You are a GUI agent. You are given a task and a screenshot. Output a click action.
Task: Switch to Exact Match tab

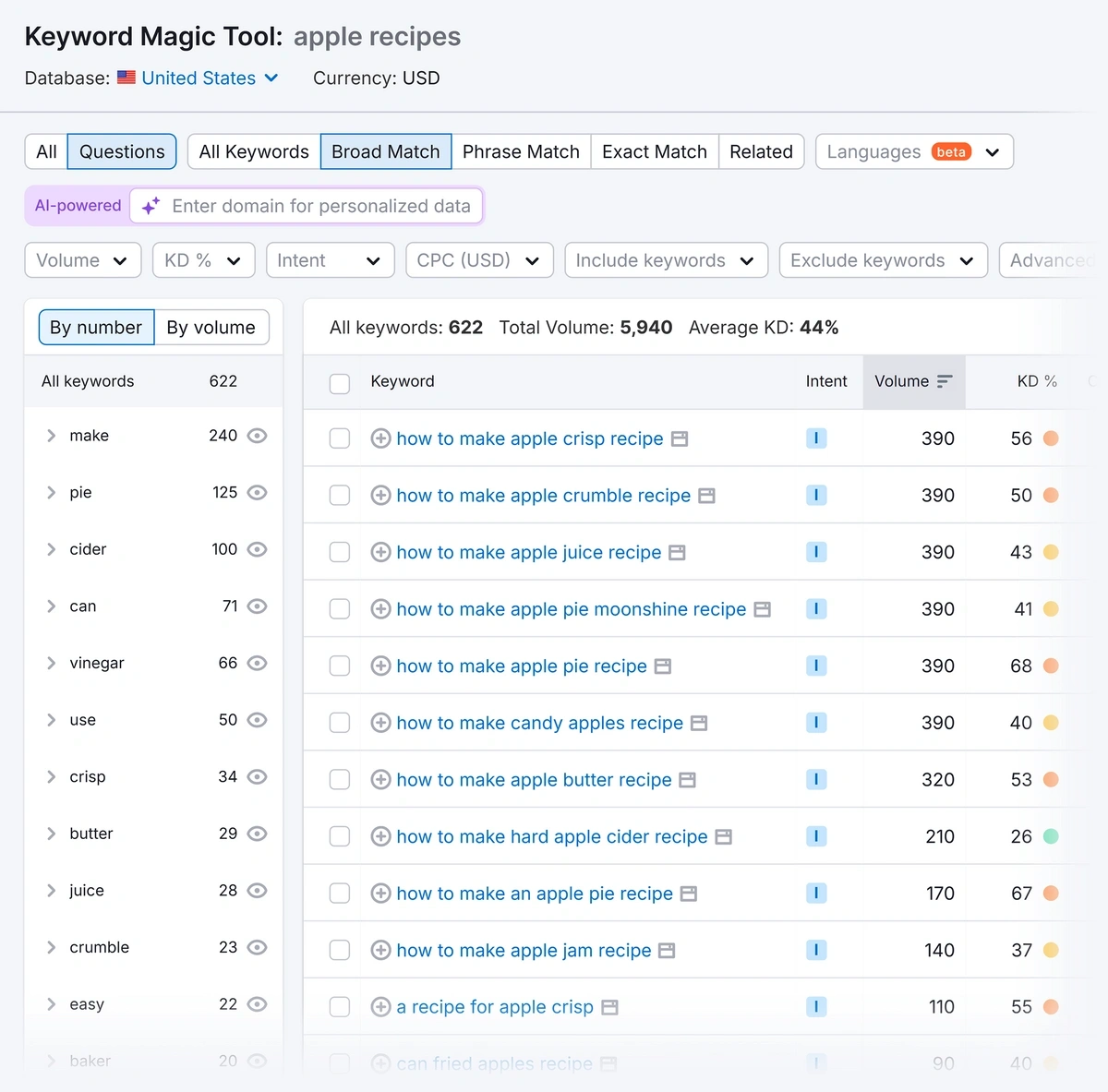[655, 151]
